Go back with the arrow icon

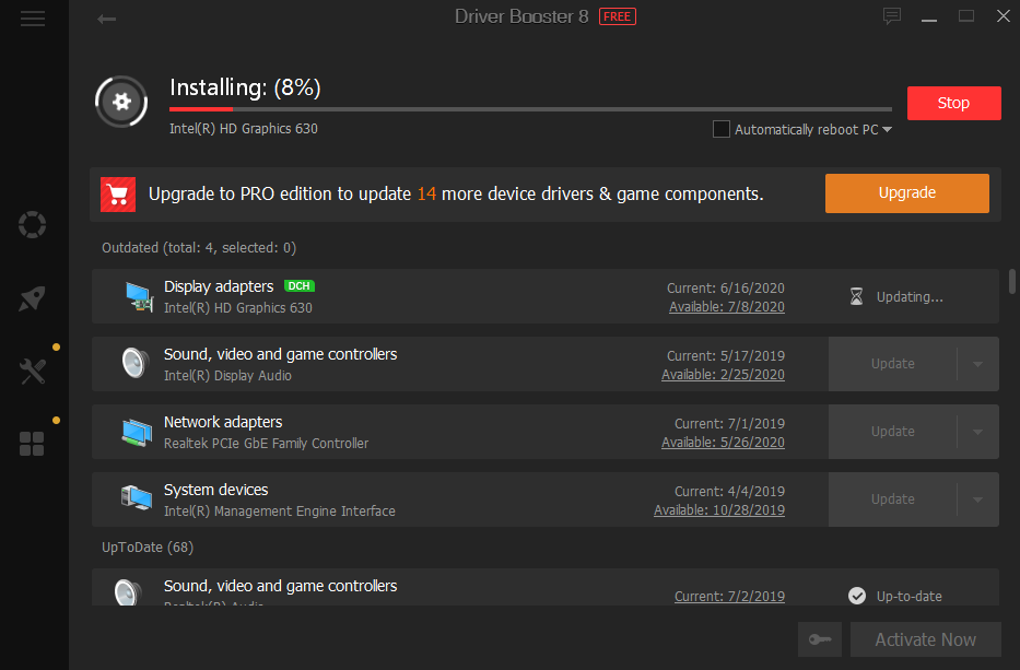[x=107, y=20]
